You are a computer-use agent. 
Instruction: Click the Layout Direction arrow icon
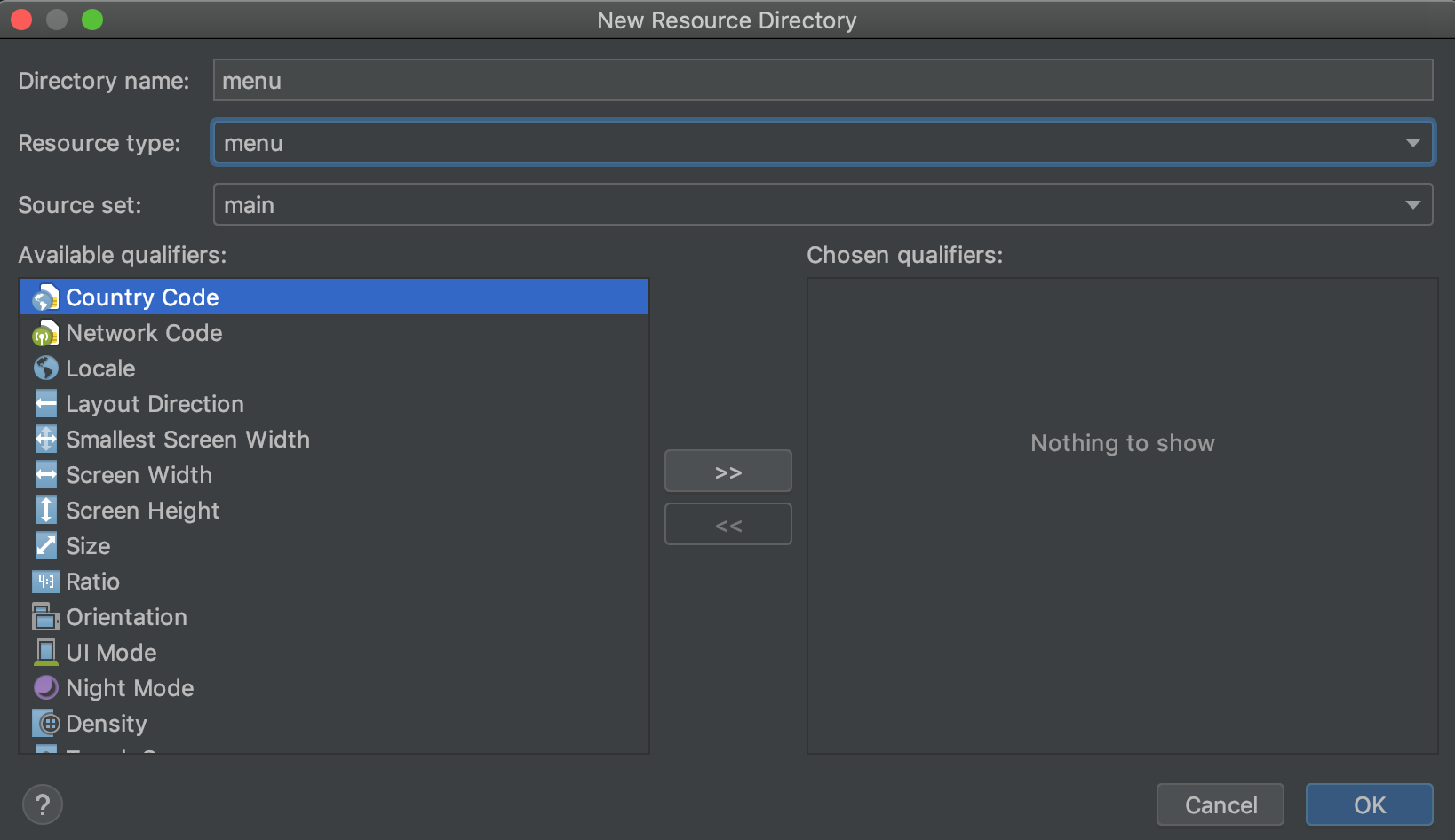45,404
